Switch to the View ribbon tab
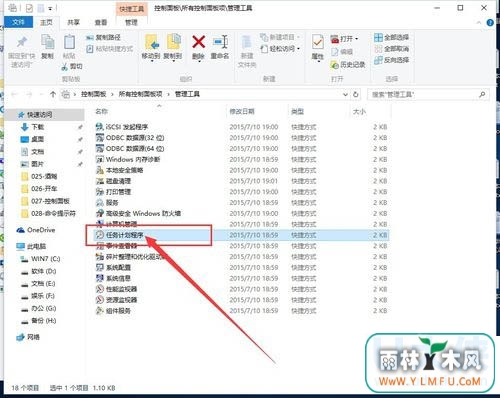This screenshot has width=500, height=398. point(101,22)
